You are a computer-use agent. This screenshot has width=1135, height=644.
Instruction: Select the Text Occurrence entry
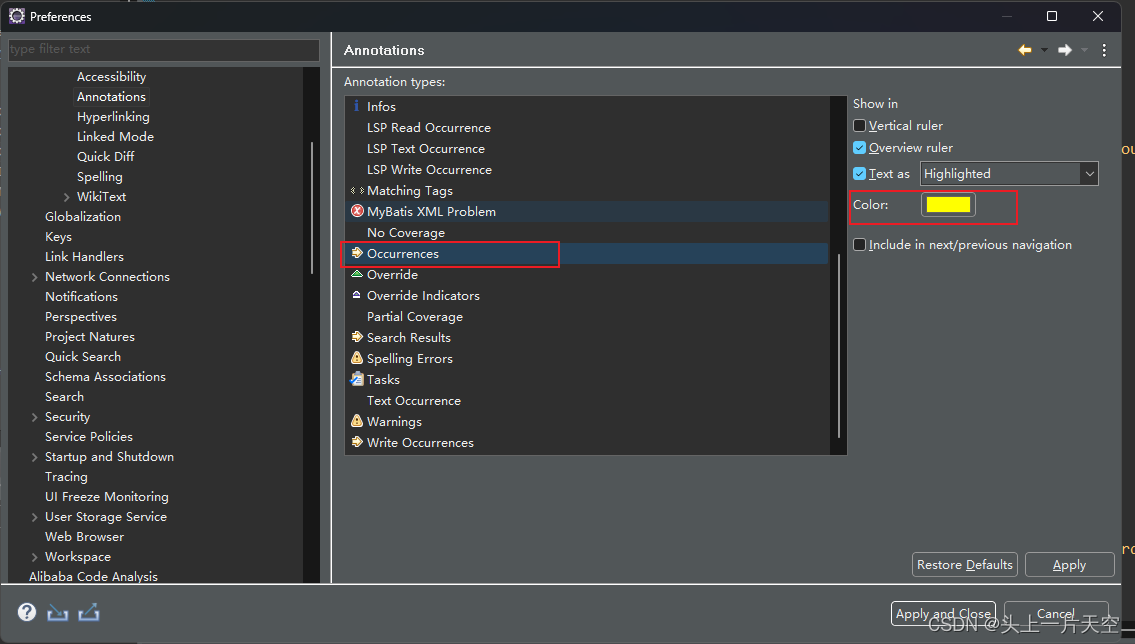[414, 400]
